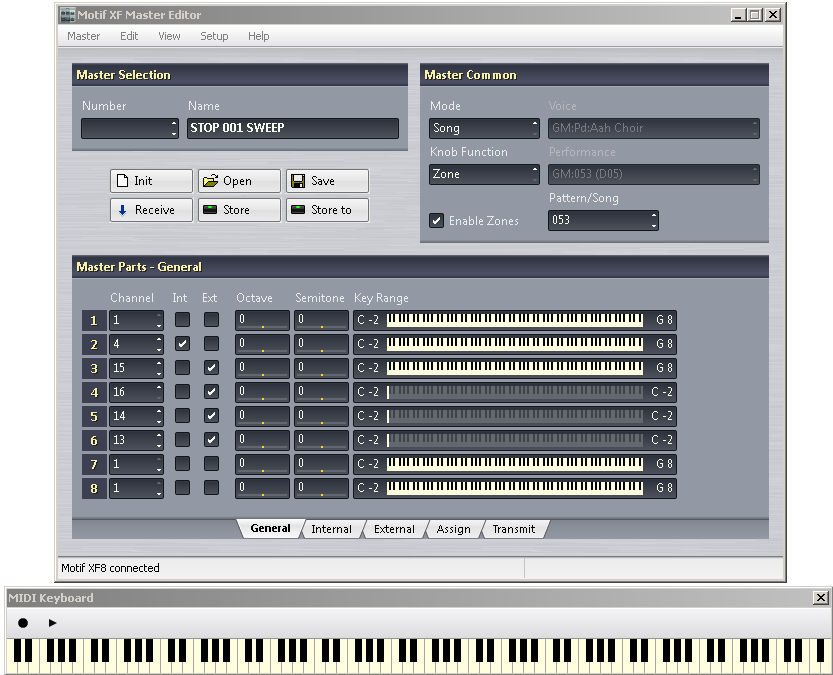Click the Name field STOP 001 SWEEP
The image size is (833, 675).
[293, 128]
